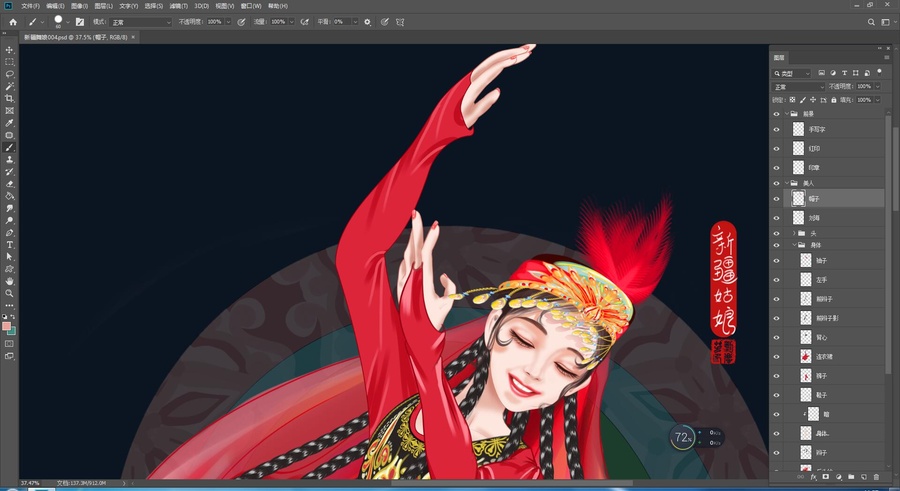The width and height of the screenshot is (900, 491).
Task: Click the Home icon in options bar
Action: (x=13, y=22)
